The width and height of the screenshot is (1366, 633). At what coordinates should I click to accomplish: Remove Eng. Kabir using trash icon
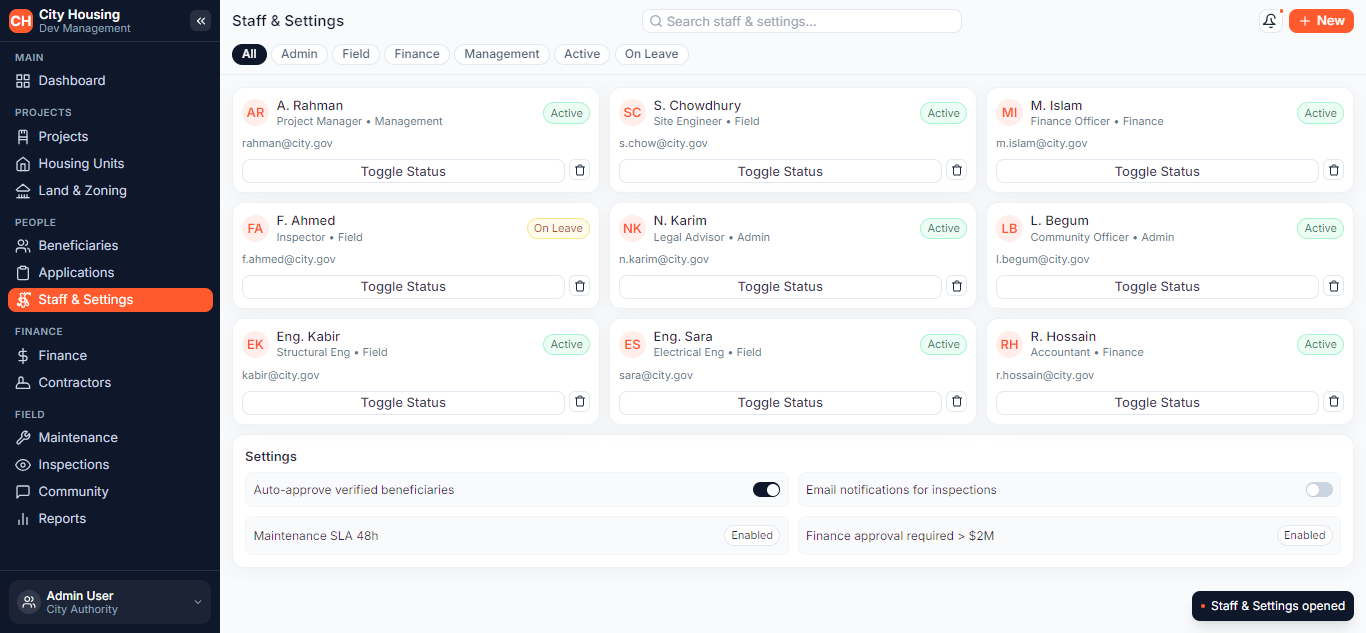click(579, 402)
